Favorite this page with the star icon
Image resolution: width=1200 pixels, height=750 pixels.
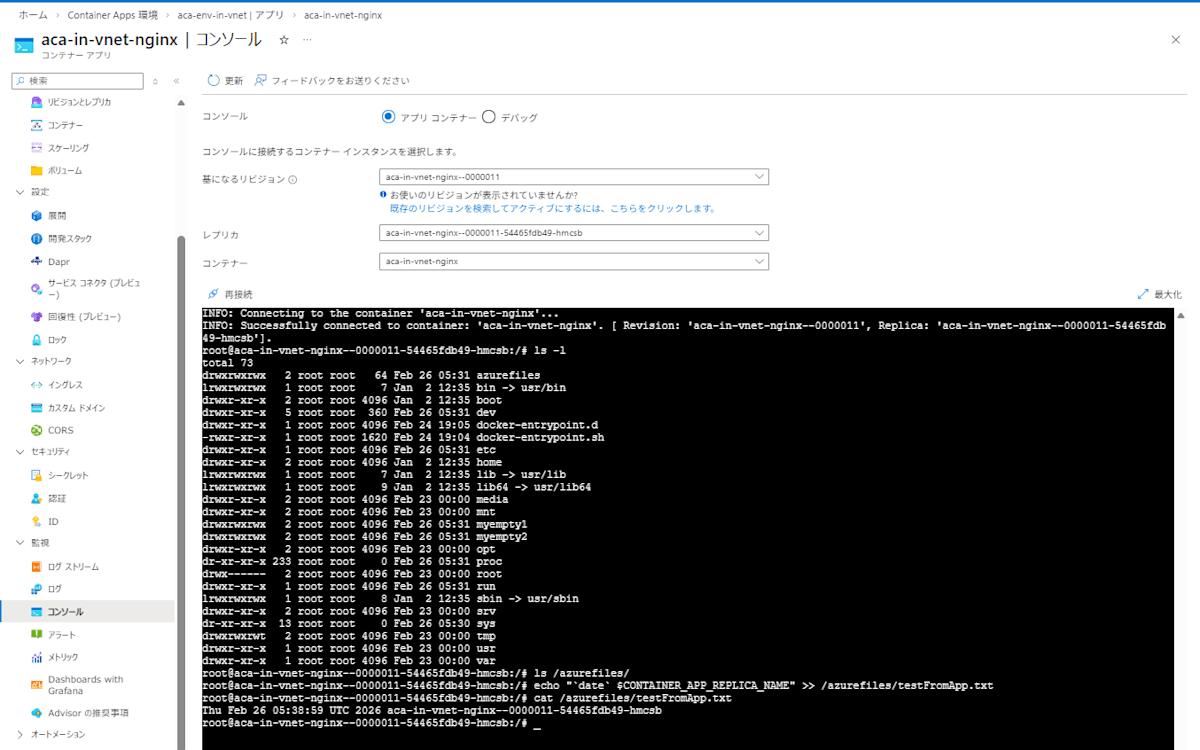[x=284, y=40]
